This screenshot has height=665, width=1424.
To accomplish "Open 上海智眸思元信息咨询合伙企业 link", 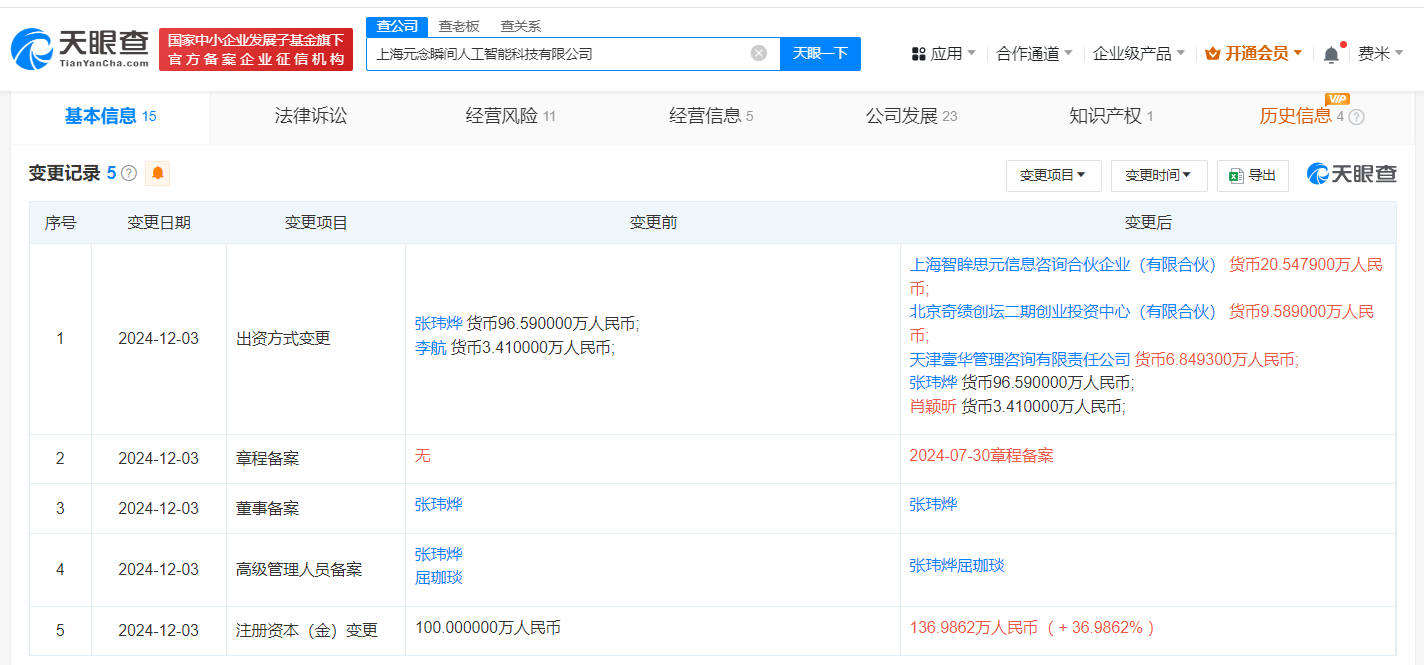I will pos(1063,264).
